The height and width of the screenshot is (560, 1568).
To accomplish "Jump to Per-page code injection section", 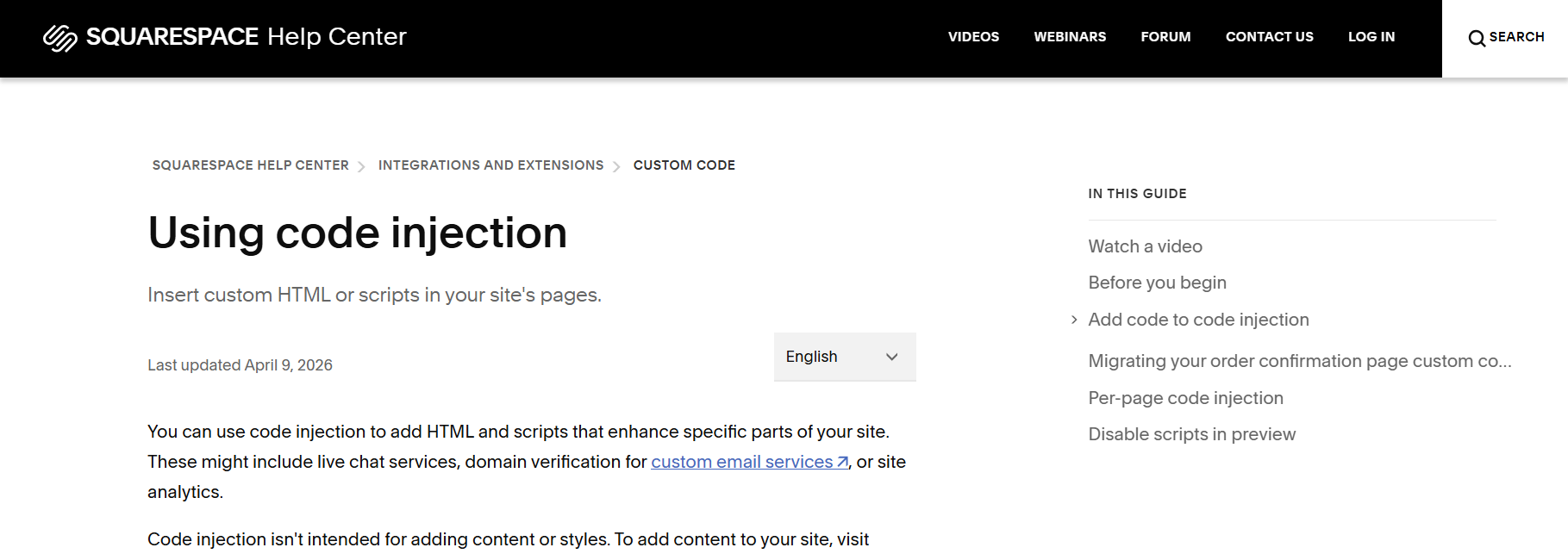I will tap(1185, 398).
